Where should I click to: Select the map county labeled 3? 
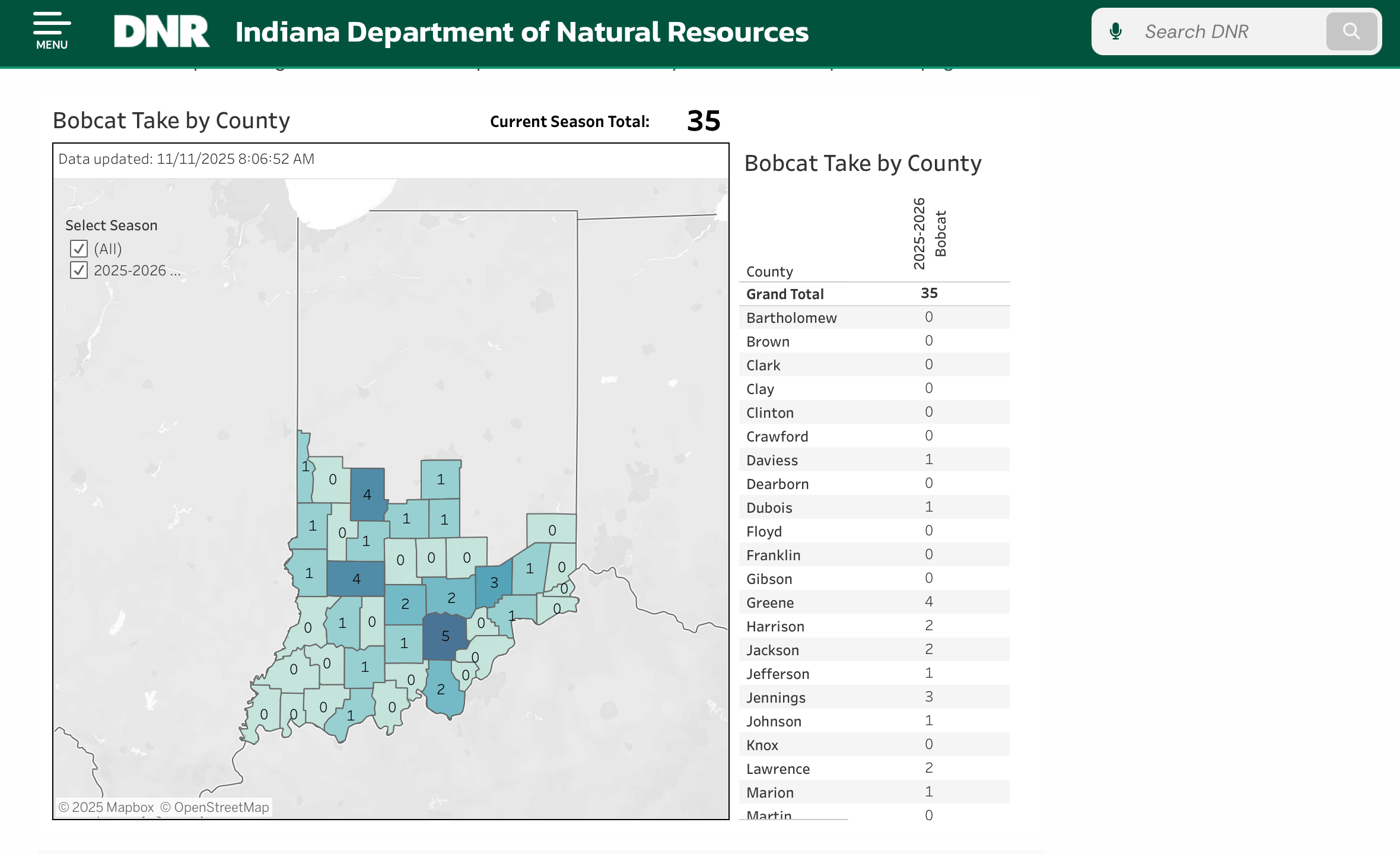click(494, 584)
